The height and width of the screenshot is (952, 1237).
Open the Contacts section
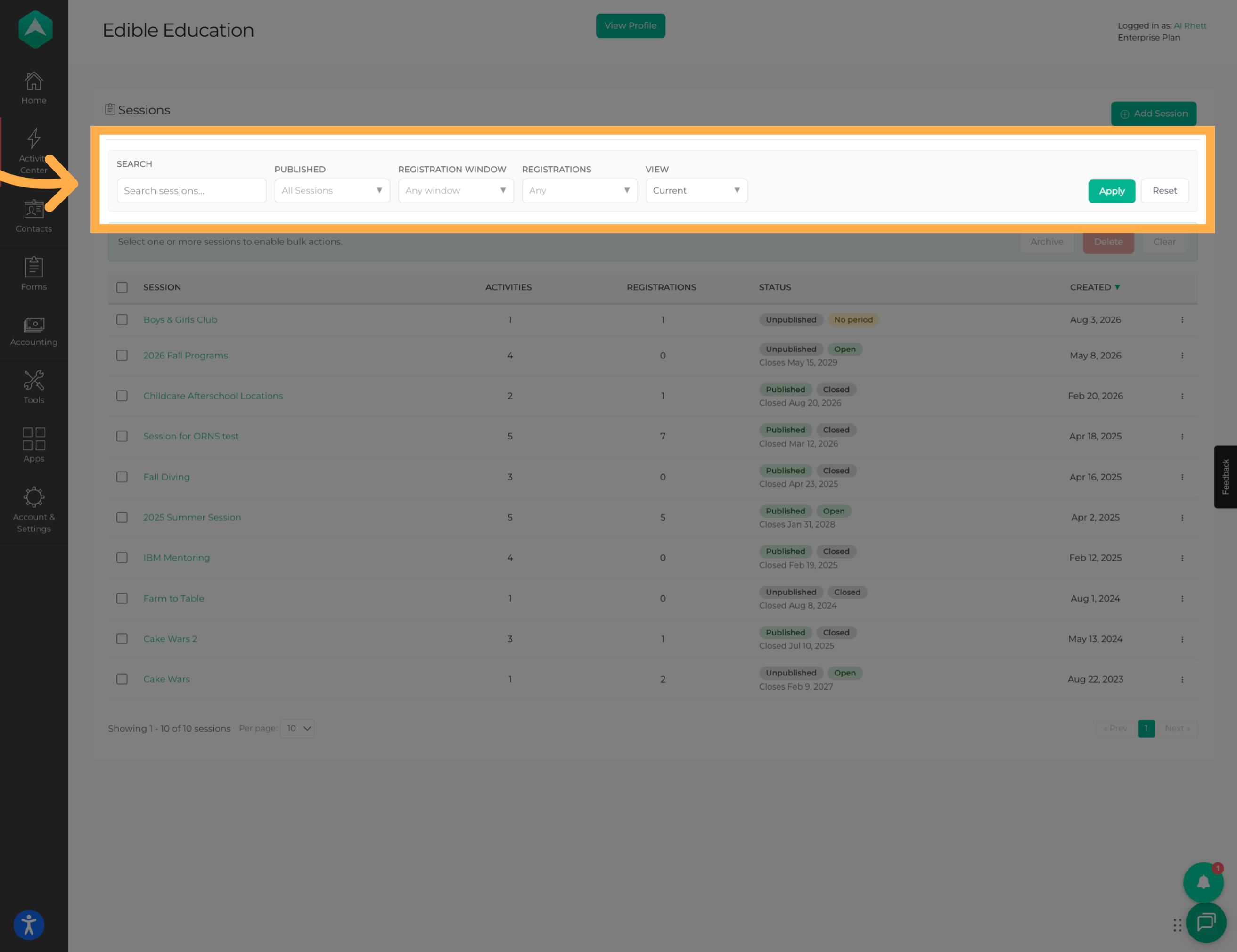(34, 217)
